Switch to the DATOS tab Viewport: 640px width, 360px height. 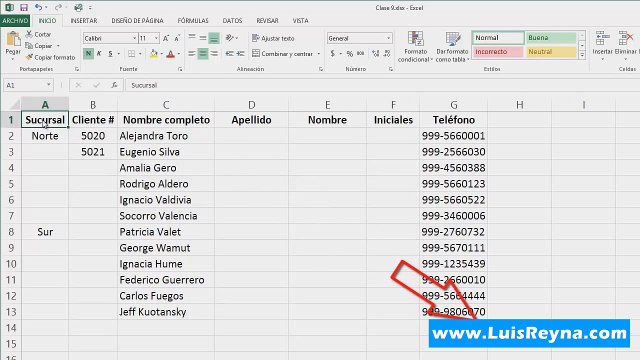(x=232, y=20)
